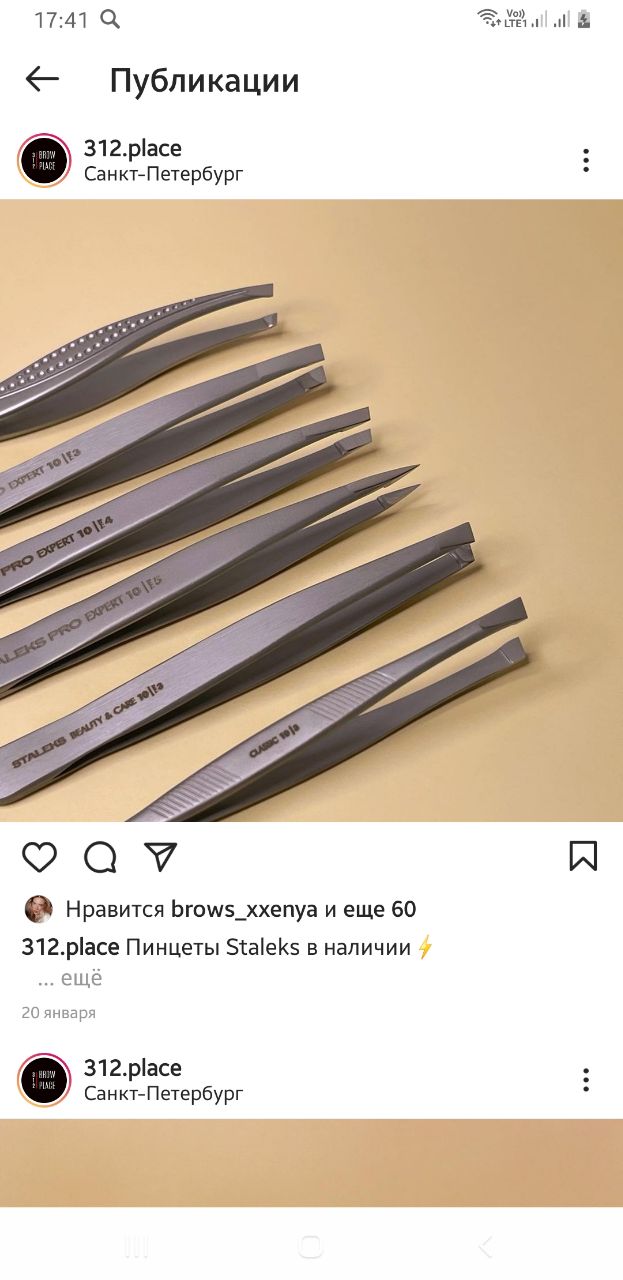Tap the back arrow next to Публикации
The height and width of the screenshot is (1280, 623).
pyautogui.click(x=42, y=80)
